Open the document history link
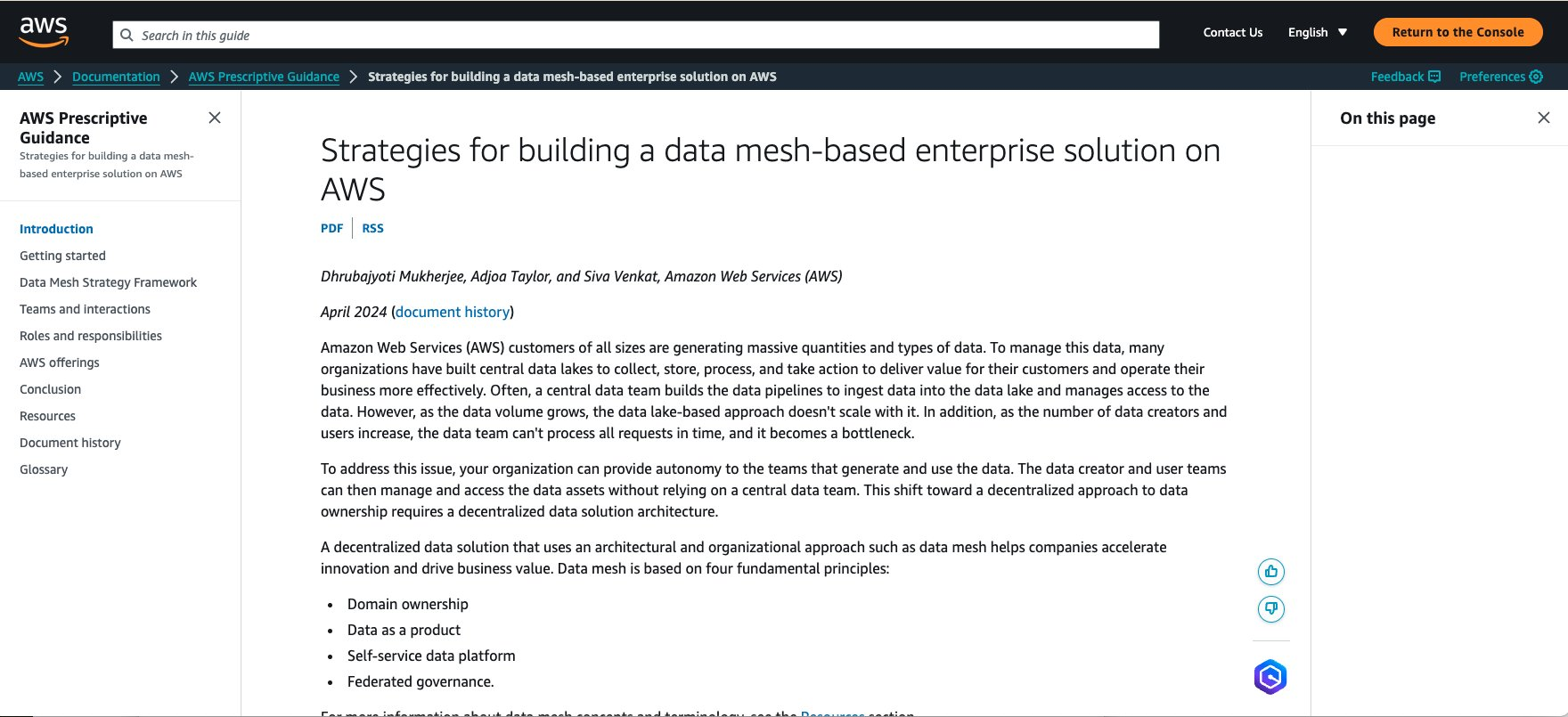This screenshot has height=717, width=1568. [x=453, y=312]
